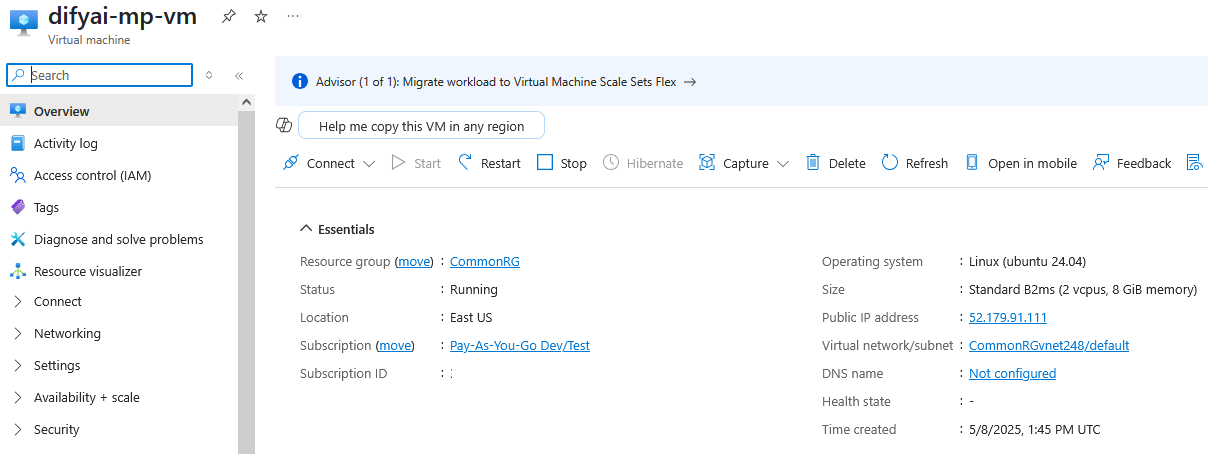Click Help me copy this VM button

click(421, 126)
